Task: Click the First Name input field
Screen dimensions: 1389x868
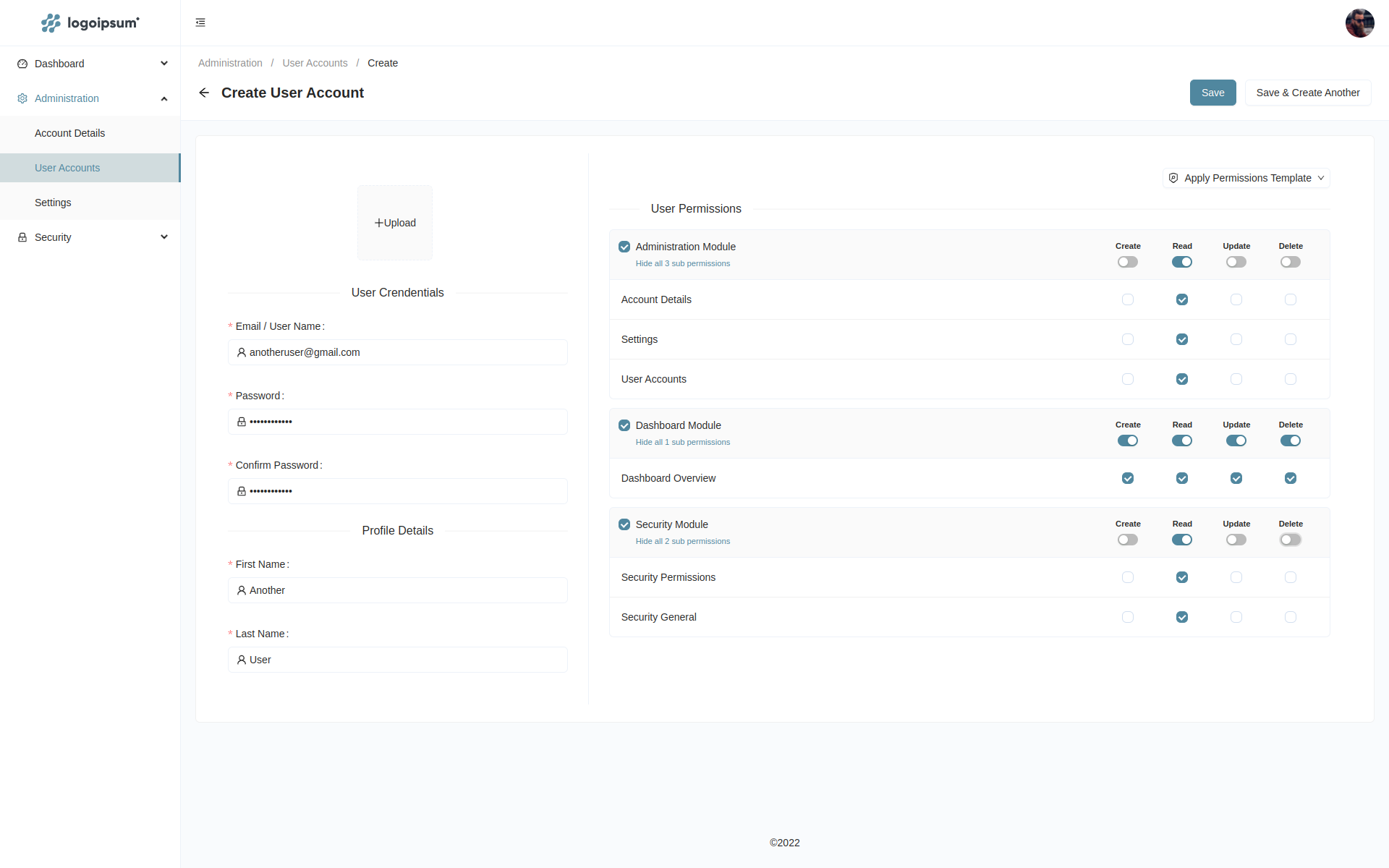Action: coord(398,590)
